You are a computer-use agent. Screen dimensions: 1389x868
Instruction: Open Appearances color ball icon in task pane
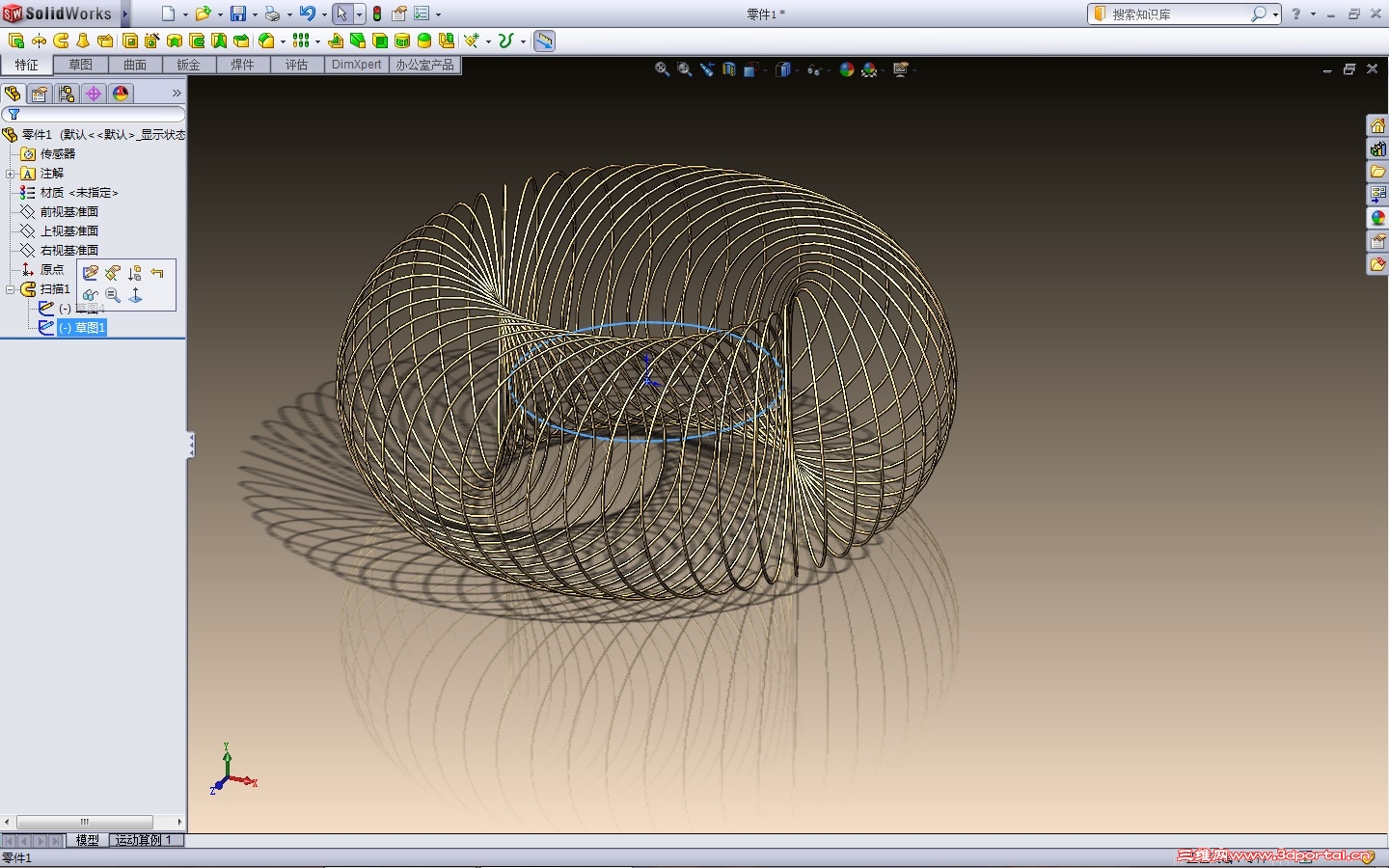1377,218
